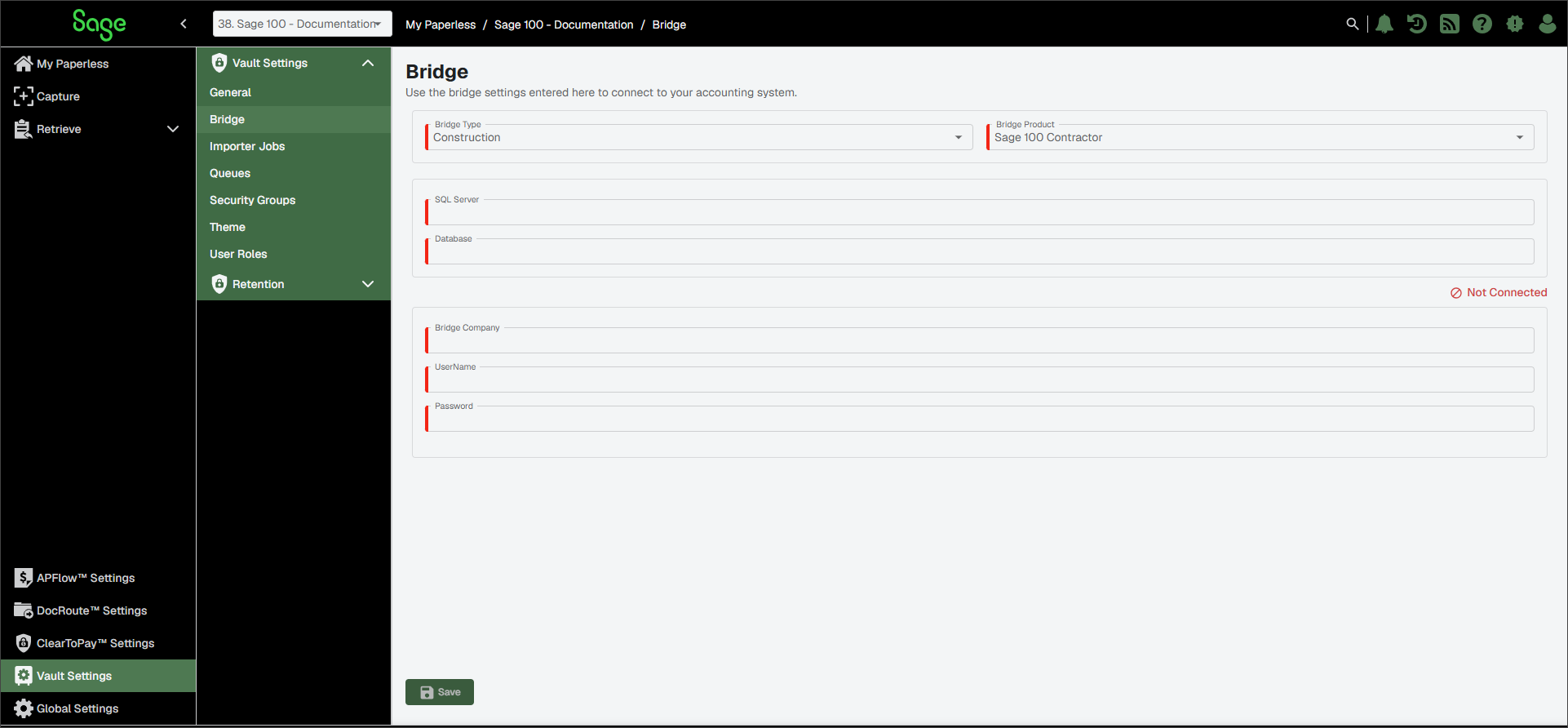Open the RSS feed icon
Screen dimensions: 1568x728
(1450, 24)
